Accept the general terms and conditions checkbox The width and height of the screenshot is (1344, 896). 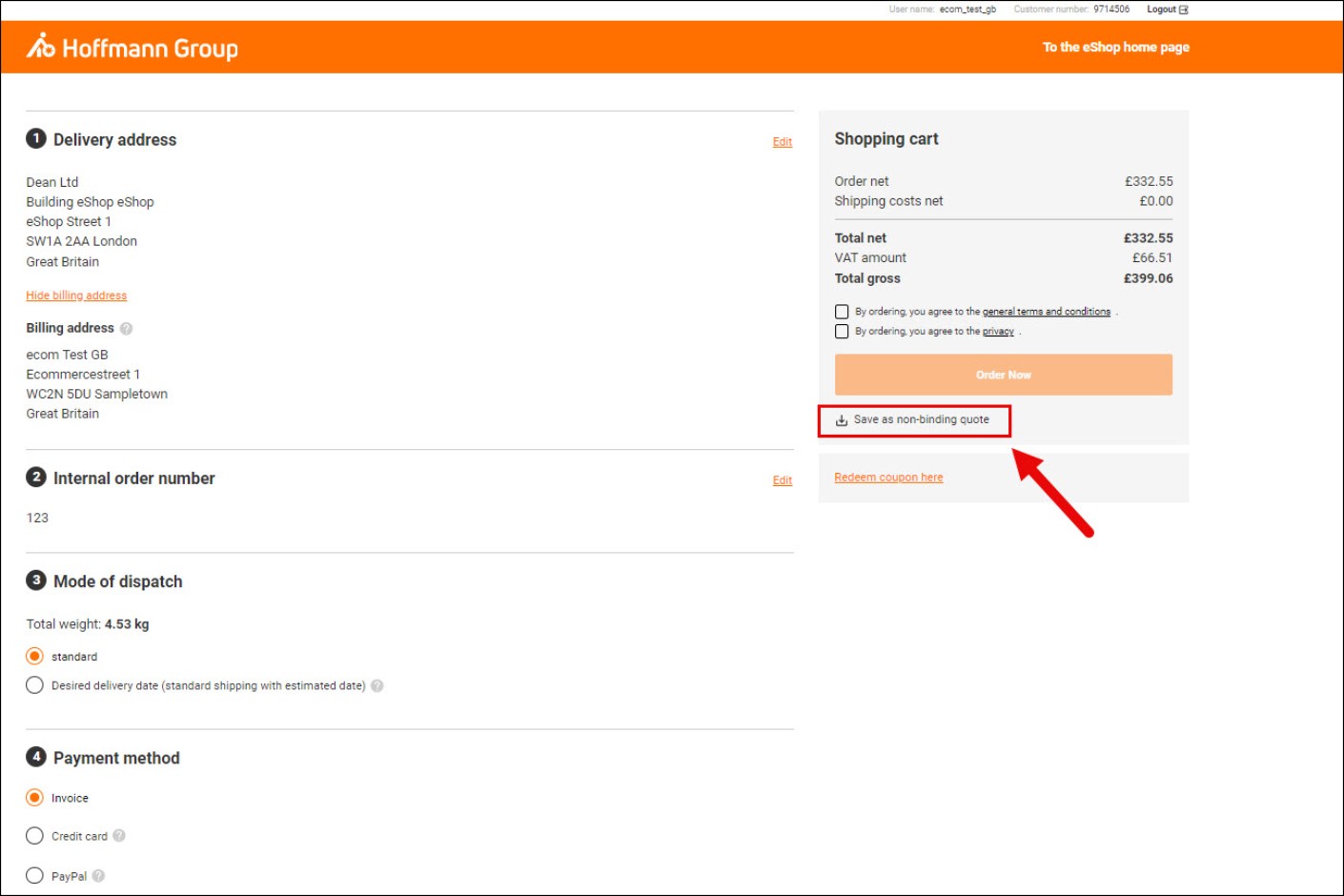(842, 312)
